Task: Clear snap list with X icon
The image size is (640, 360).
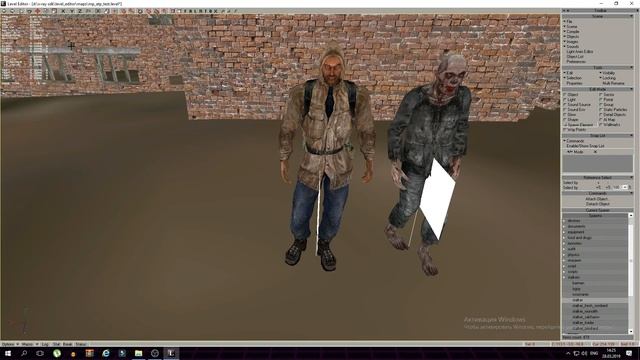Action: tap(595, 152)
